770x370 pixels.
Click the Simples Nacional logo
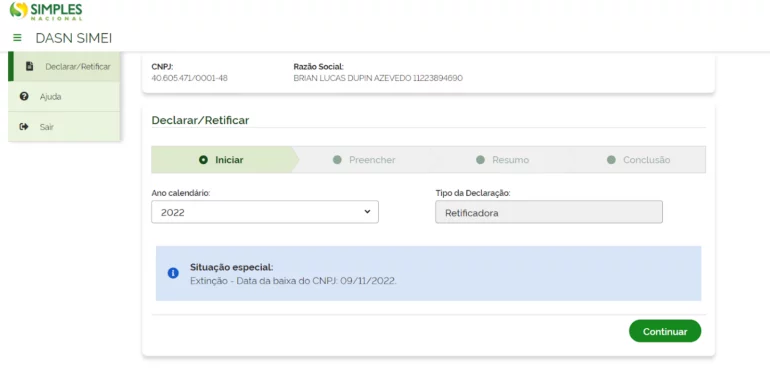pyautogui.click(x=46, y=11)
